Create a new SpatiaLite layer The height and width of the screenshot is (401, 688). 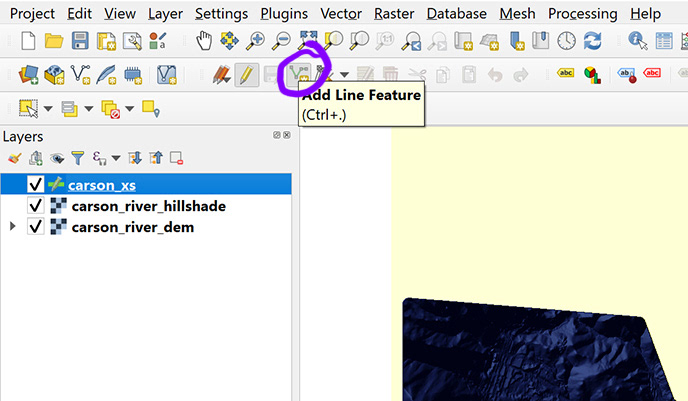point(107,75)
